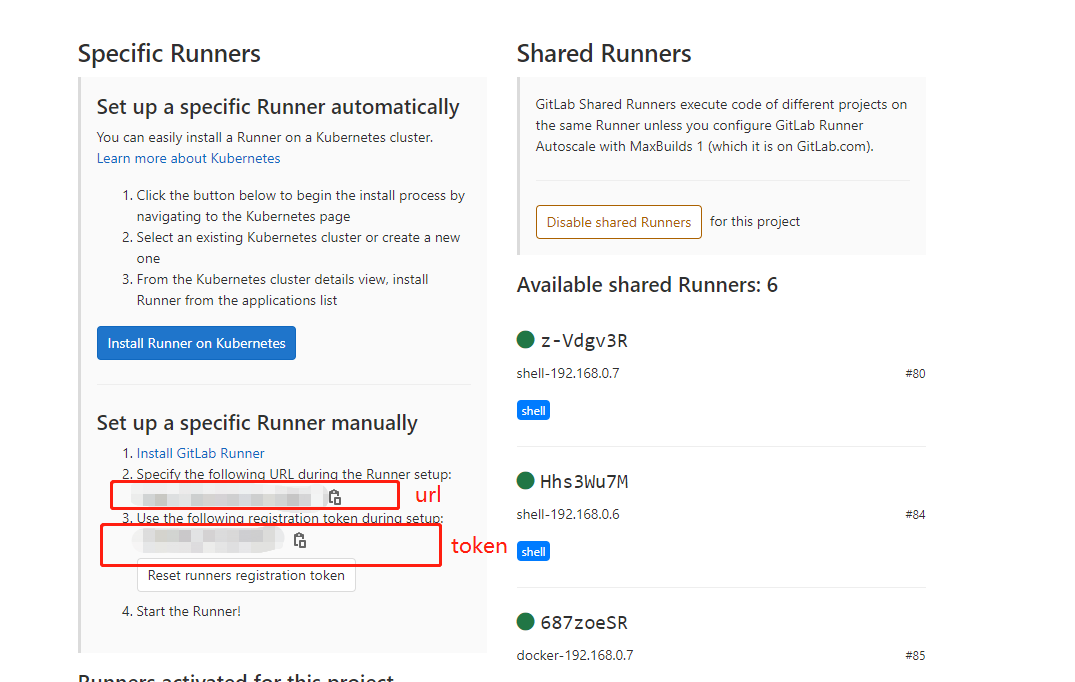Screen dimensions: 1075x682
Task: Select runner name 687zoeSR
Action: [x=584, y=622]
